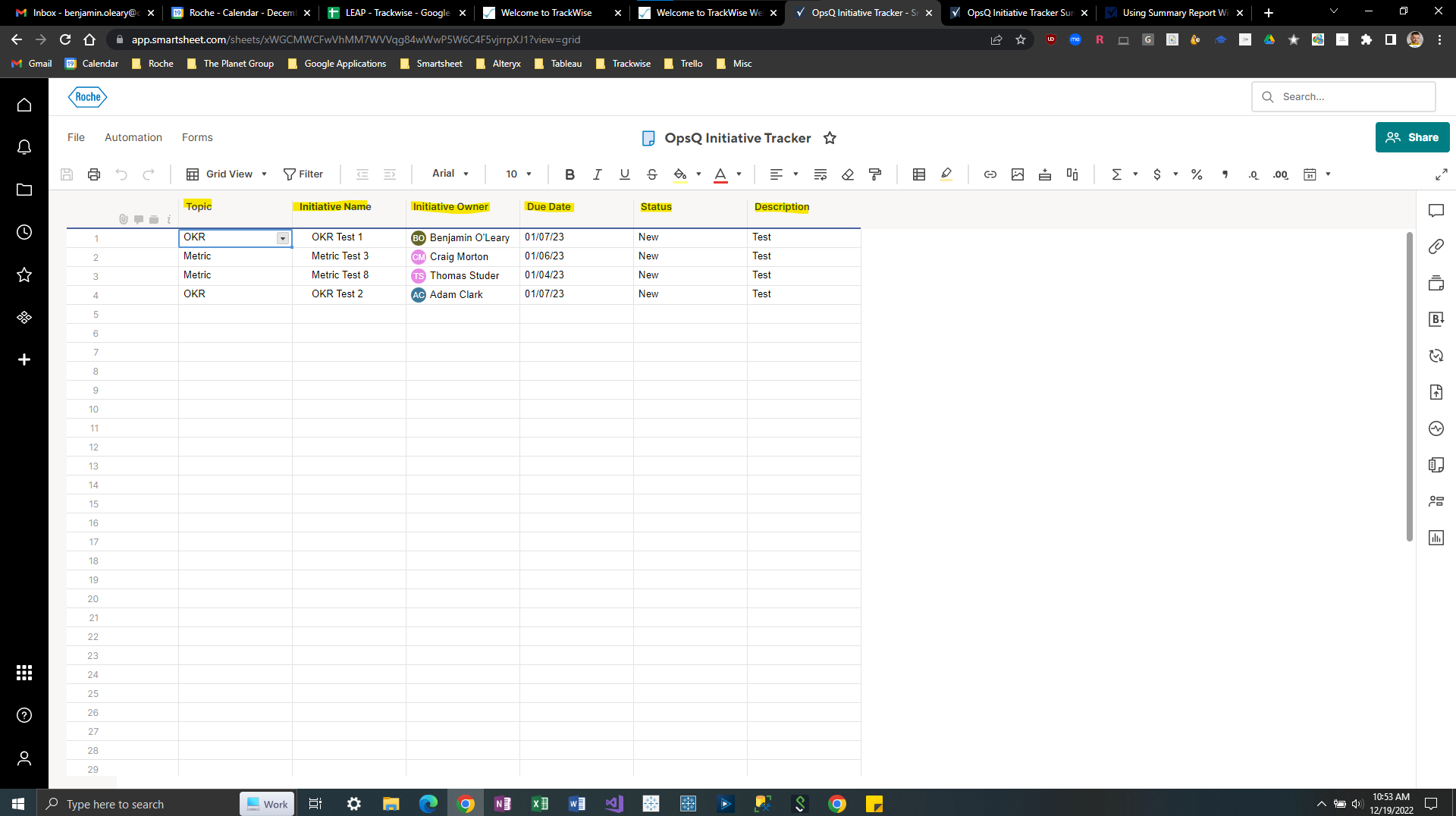Switch to LEAP - Trackwise Google tab
This screenshot has height=816, width=1456.
tap(397, 13)
